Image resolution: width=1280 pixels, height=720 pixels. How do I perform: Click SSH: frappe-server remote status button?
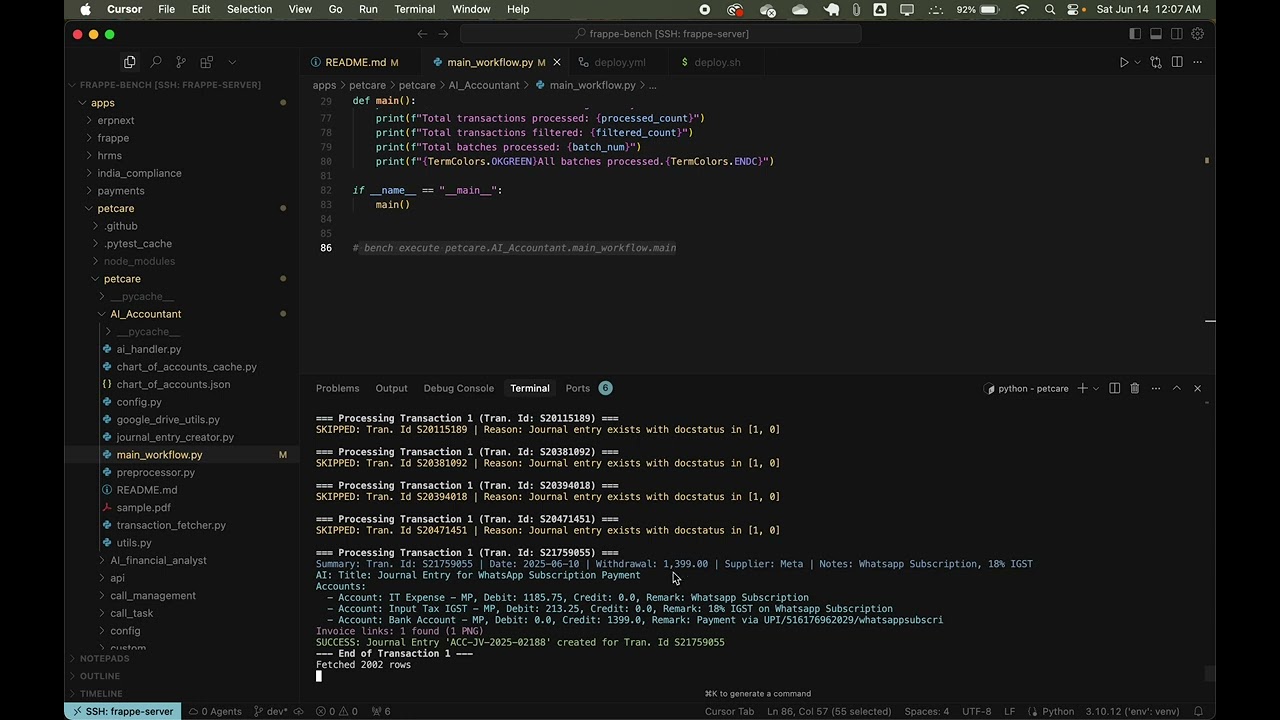point(121,711)
